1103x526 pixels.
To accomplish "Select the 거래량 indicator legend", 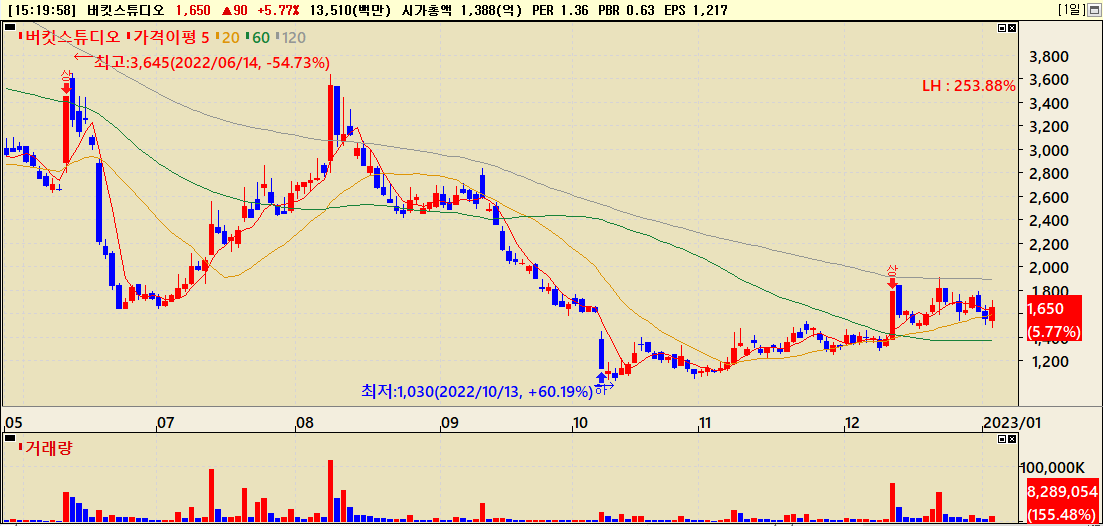I will point(46,447).
